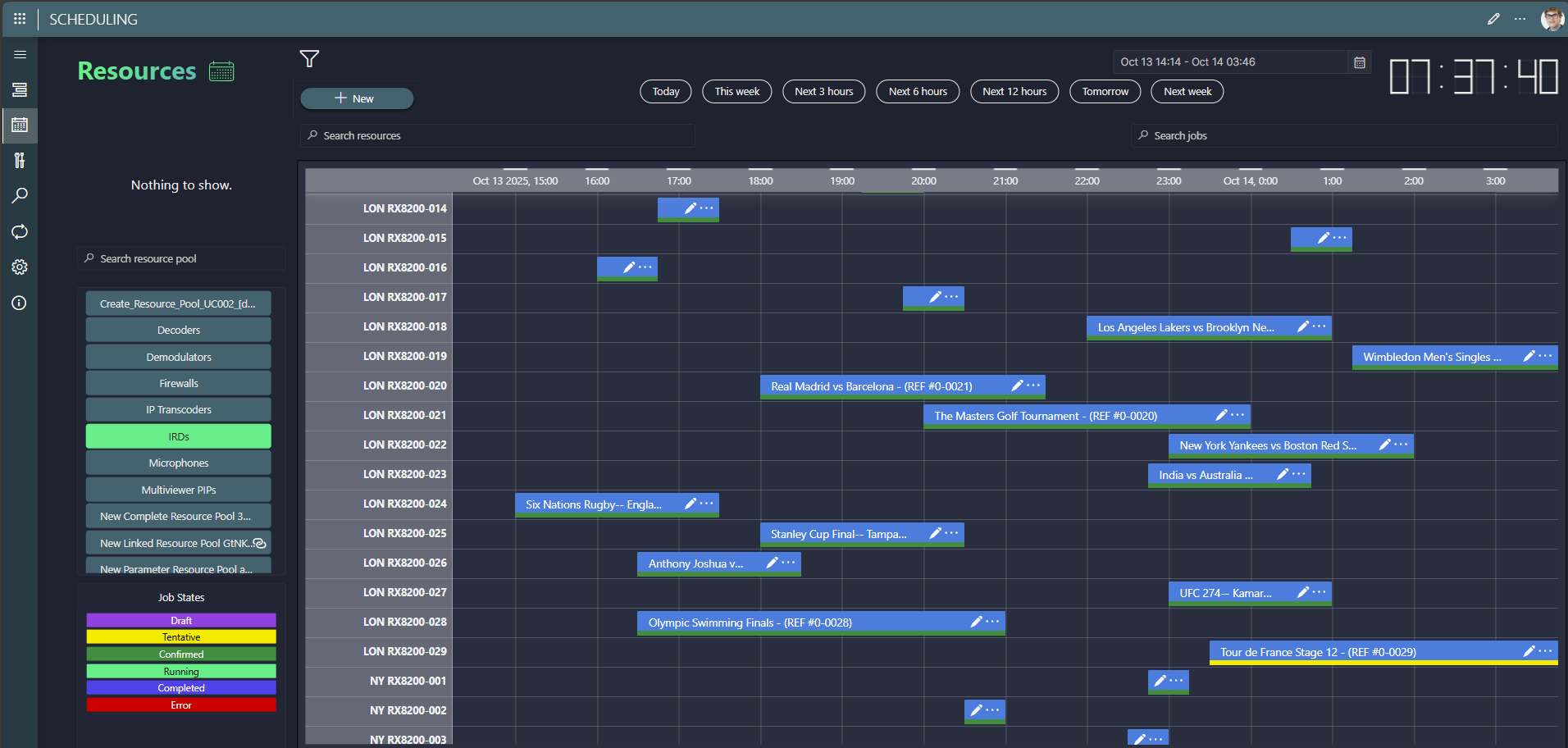Open the date range calendar picker icon
This screenshot has width=1568, height=748.
pyautogui.click(x=1360, y=62)
